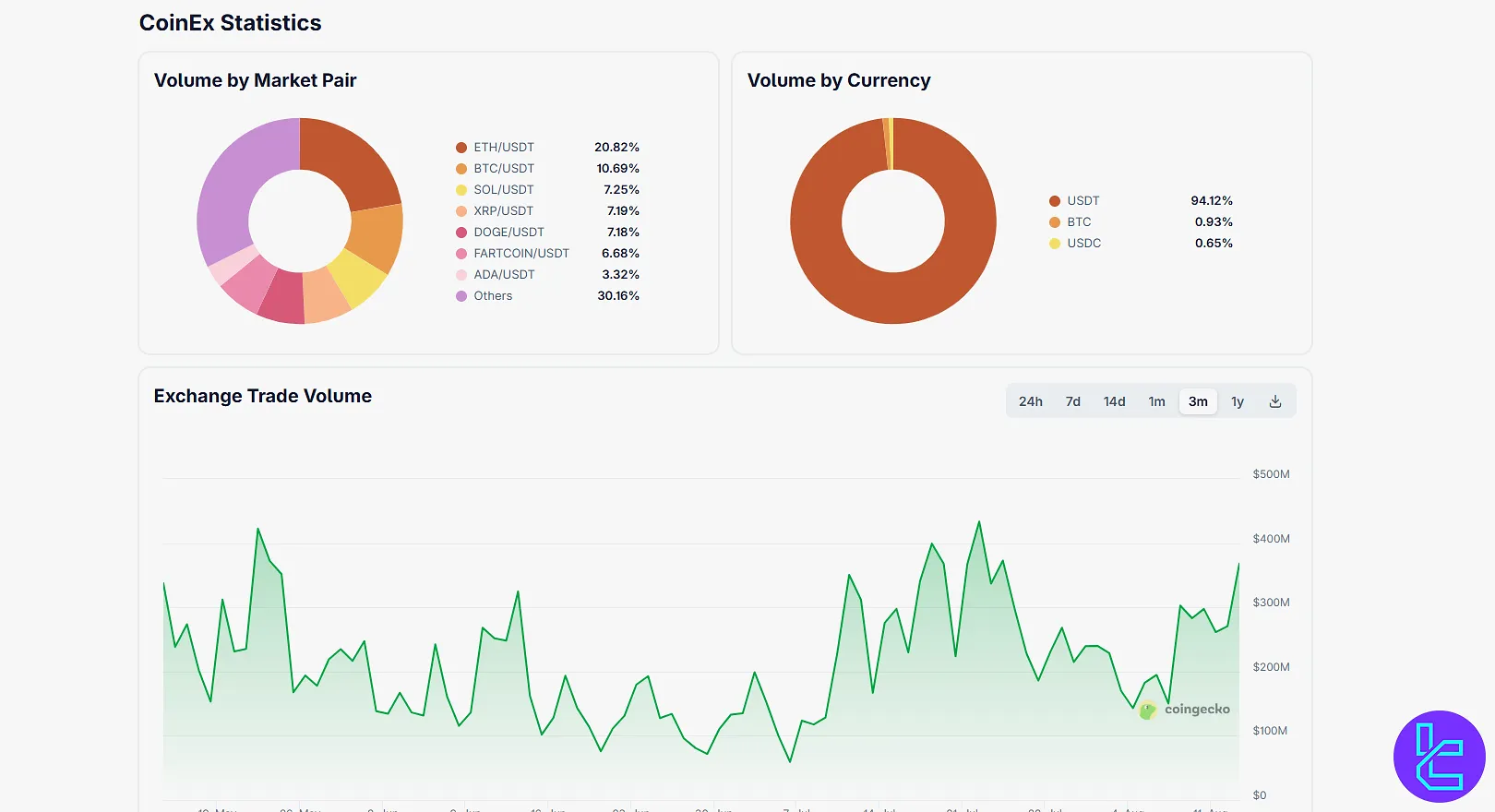Click the $300M axis label
The image size is (1495, 812).
(1271, 603)
